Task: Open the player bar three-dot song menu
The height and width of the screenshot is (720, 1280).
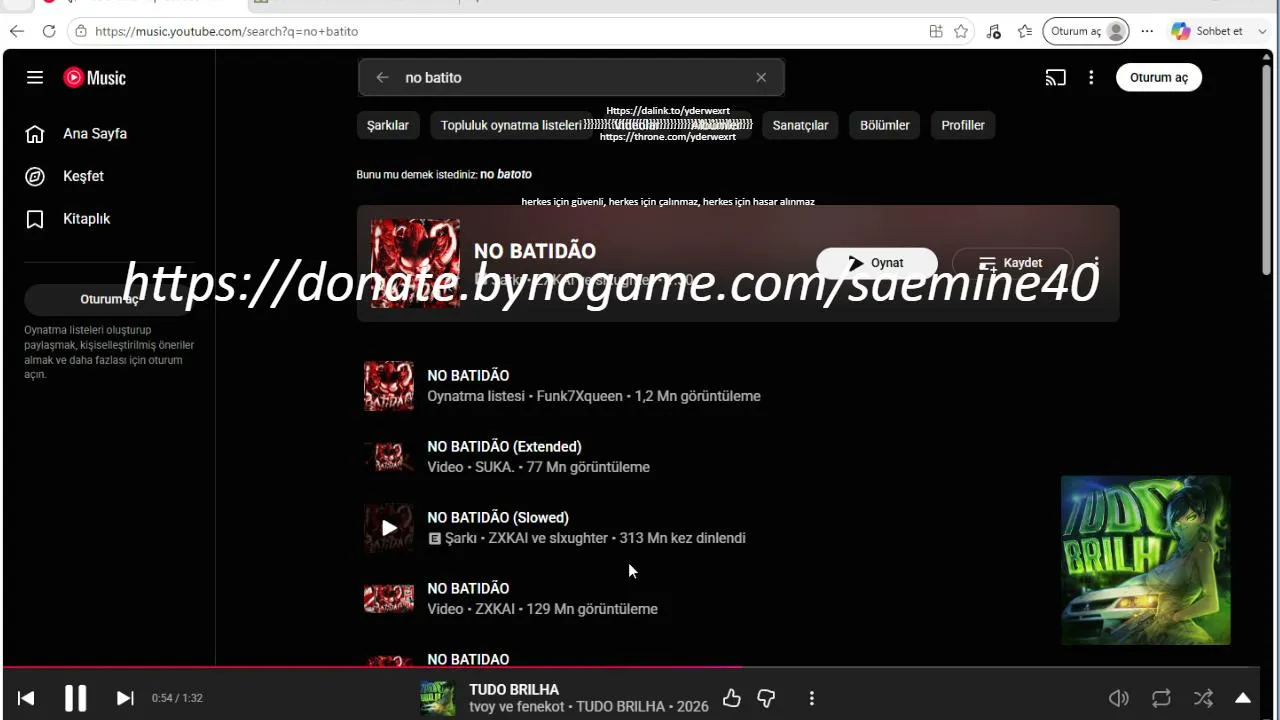Action: tap(811, 698)
